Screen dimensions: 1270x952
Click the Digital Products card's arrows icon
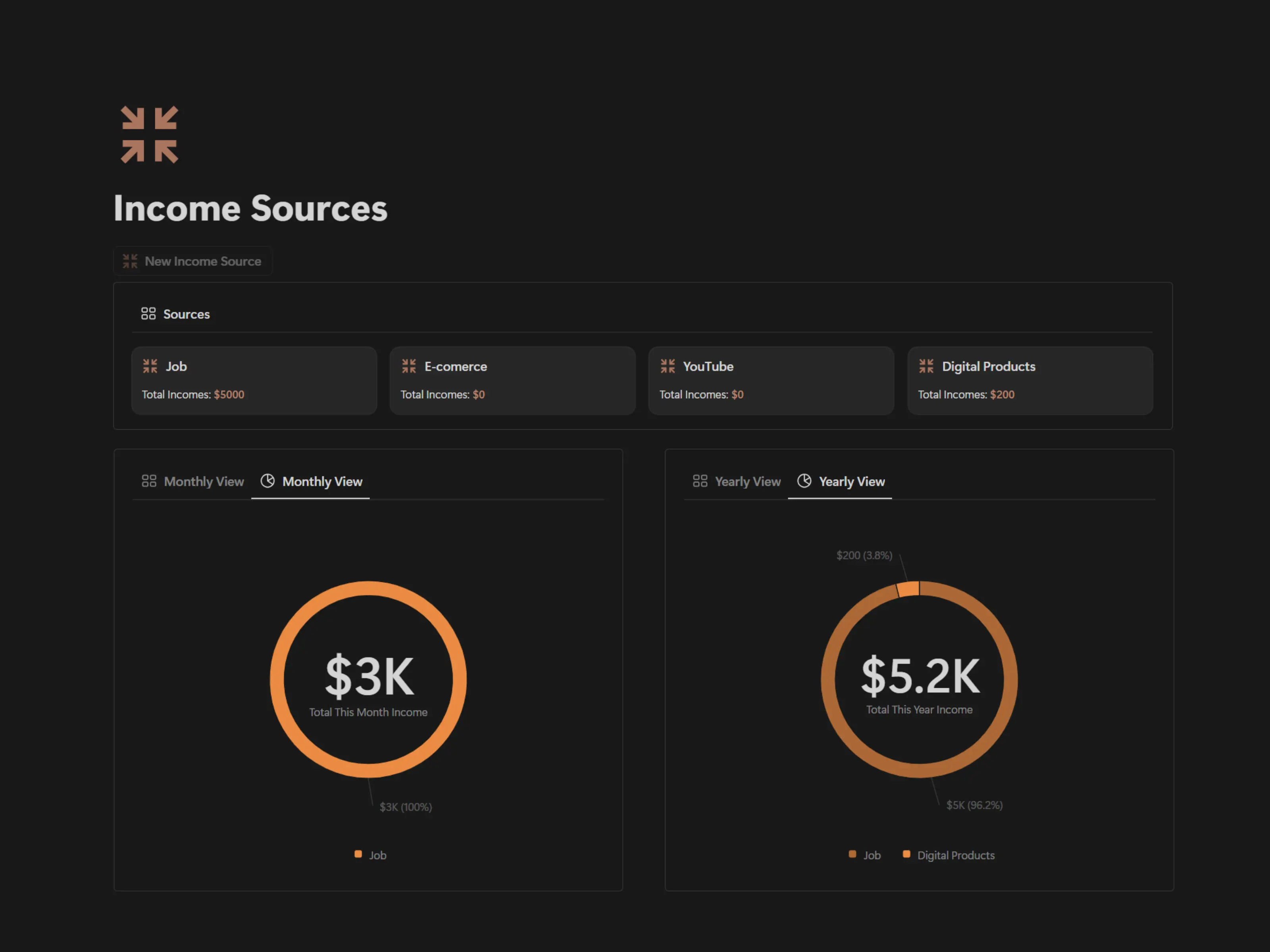click(x=926, y=366)
